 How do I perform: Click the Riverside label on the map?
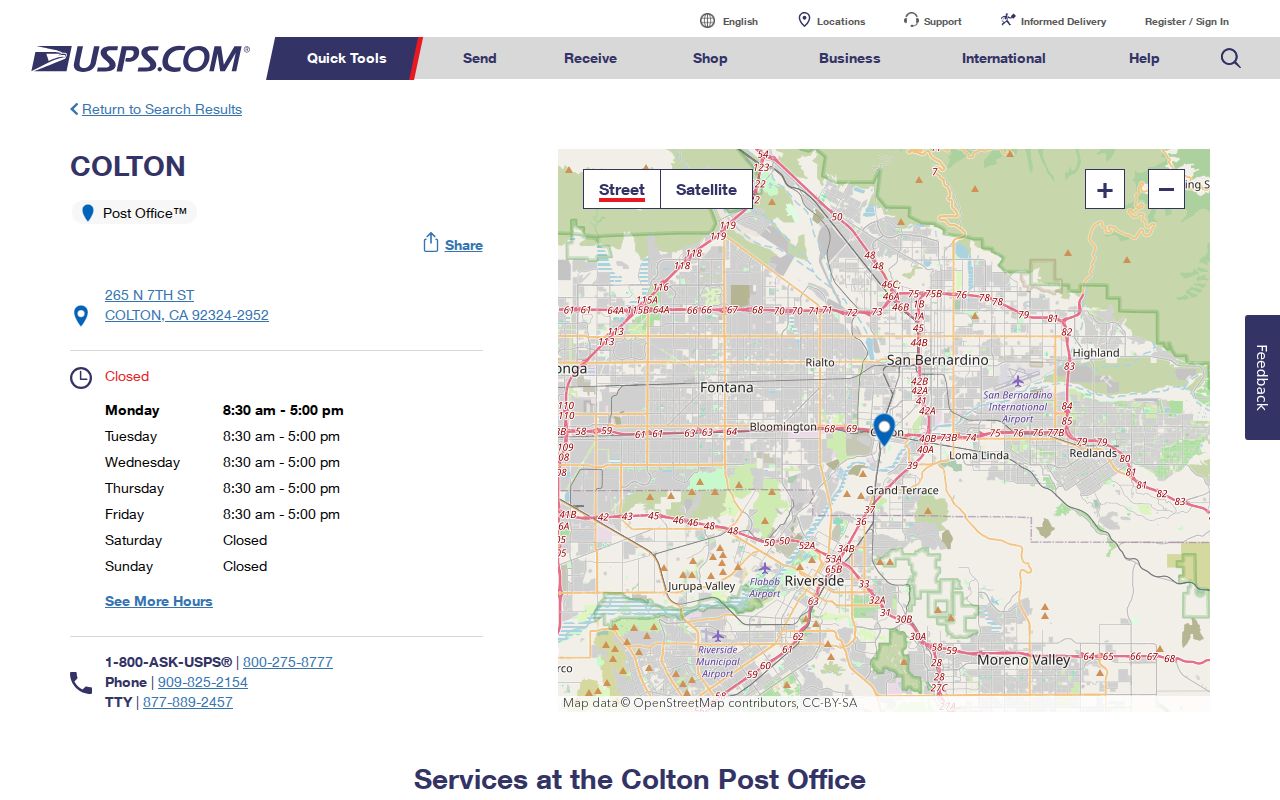814,581
